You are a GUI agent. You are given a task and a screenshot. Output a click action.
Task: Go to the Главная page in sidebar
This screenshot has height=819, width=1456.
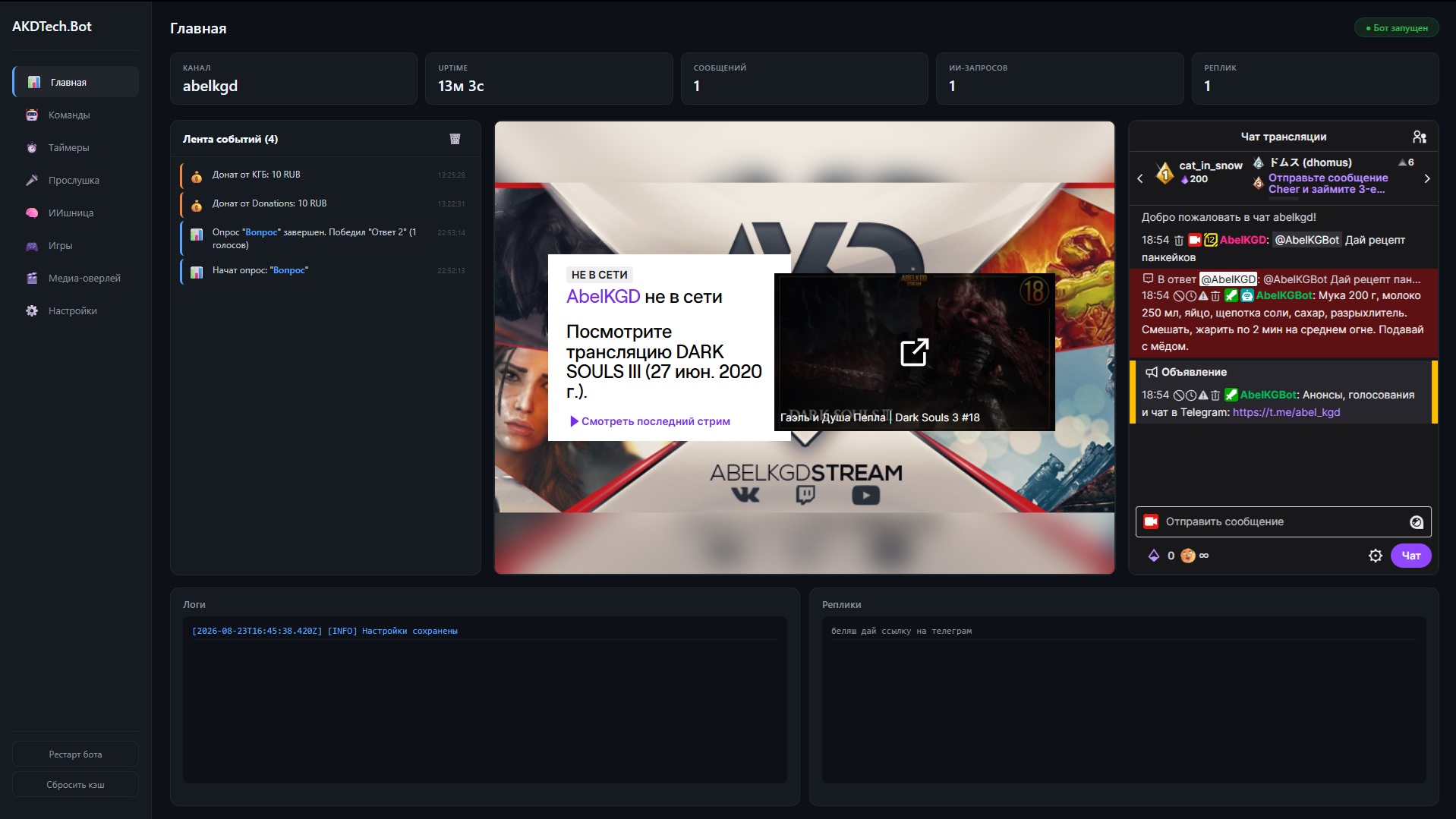[x=76, y=82]
